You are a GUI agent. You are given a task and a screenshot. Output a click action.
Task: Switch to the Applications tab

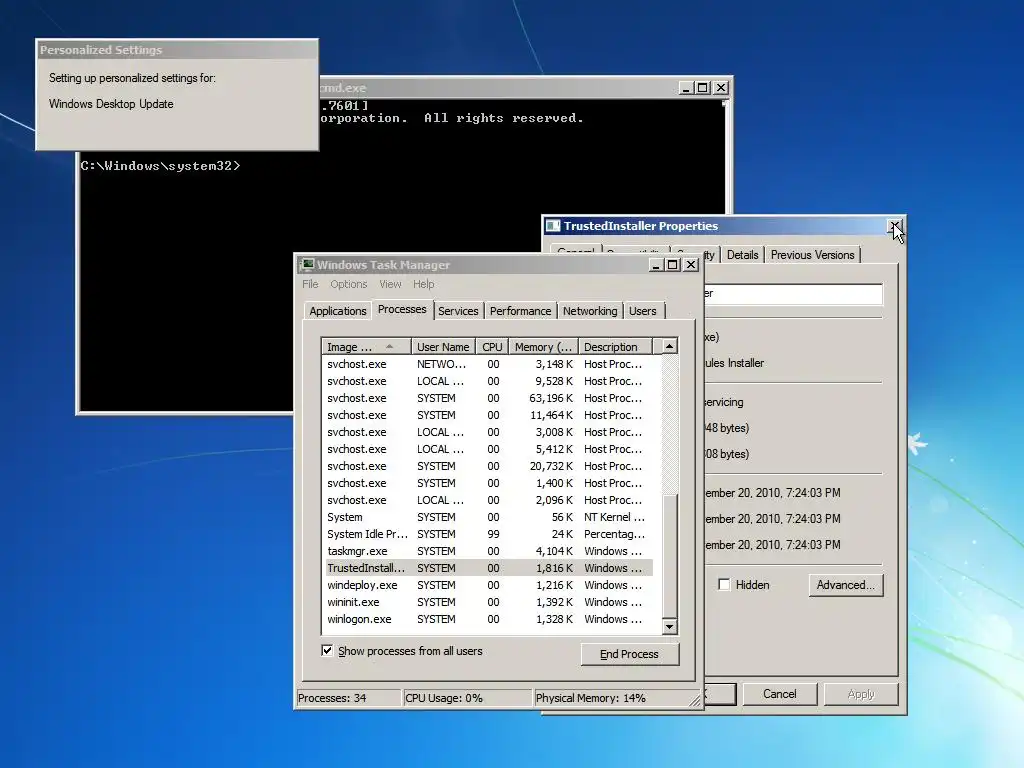click(338, 311)
